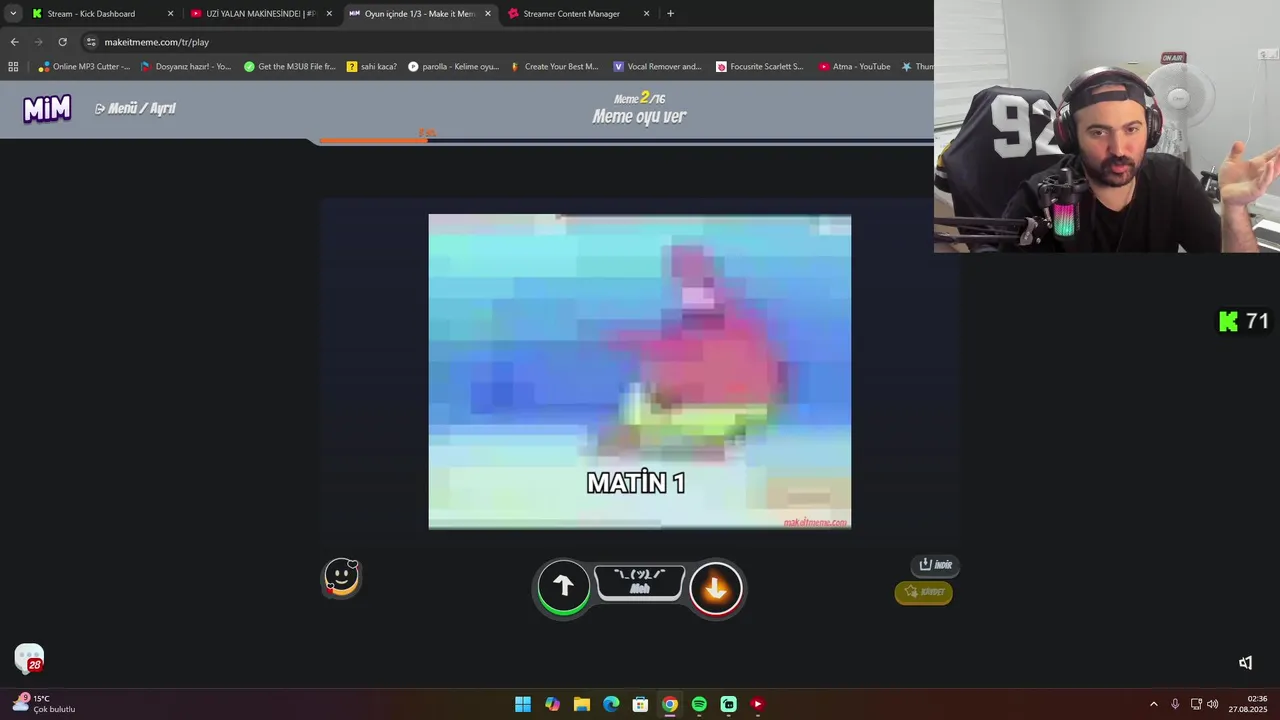Open the Windows Start menu
Viewport: 1280px width, 720px height.
(x=523, y=704)
